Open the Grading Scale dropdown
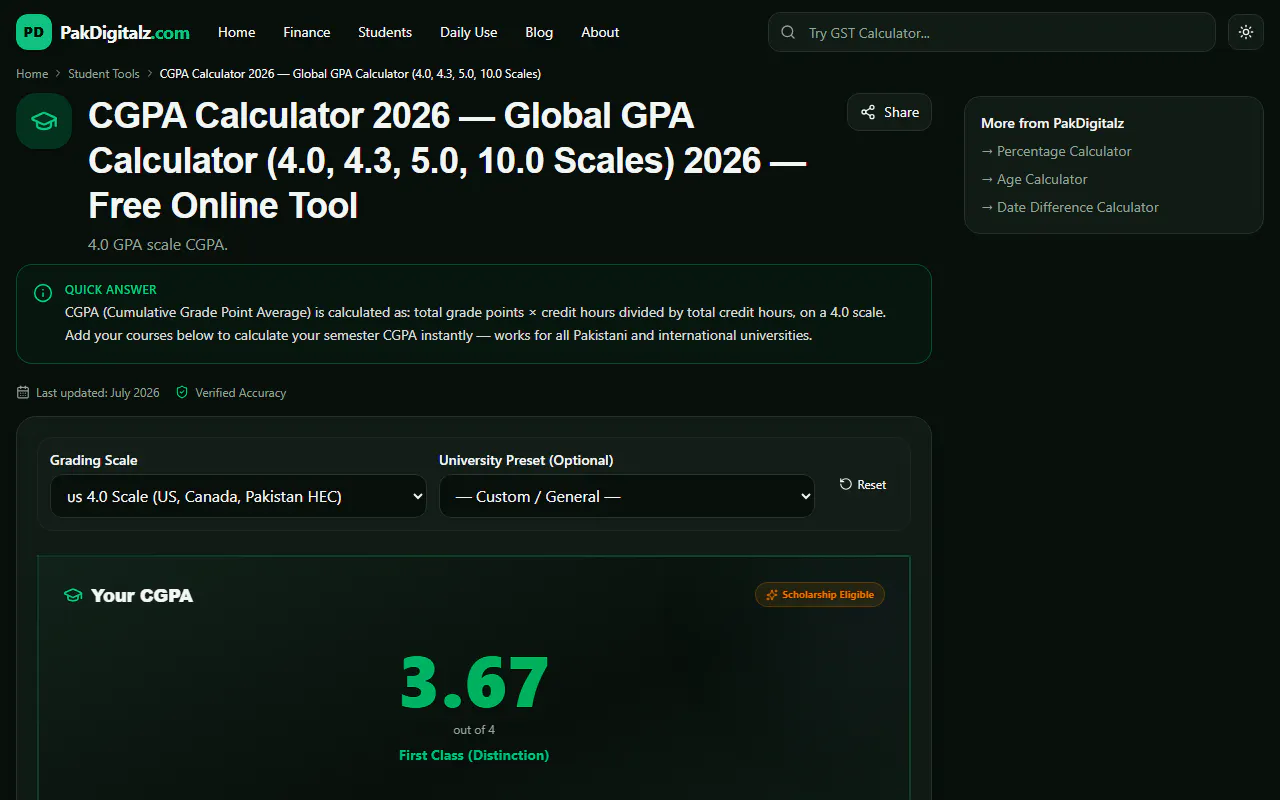The width and height of the screenshot is (1280, 800). pyautogui.click(x=239, y=496)
